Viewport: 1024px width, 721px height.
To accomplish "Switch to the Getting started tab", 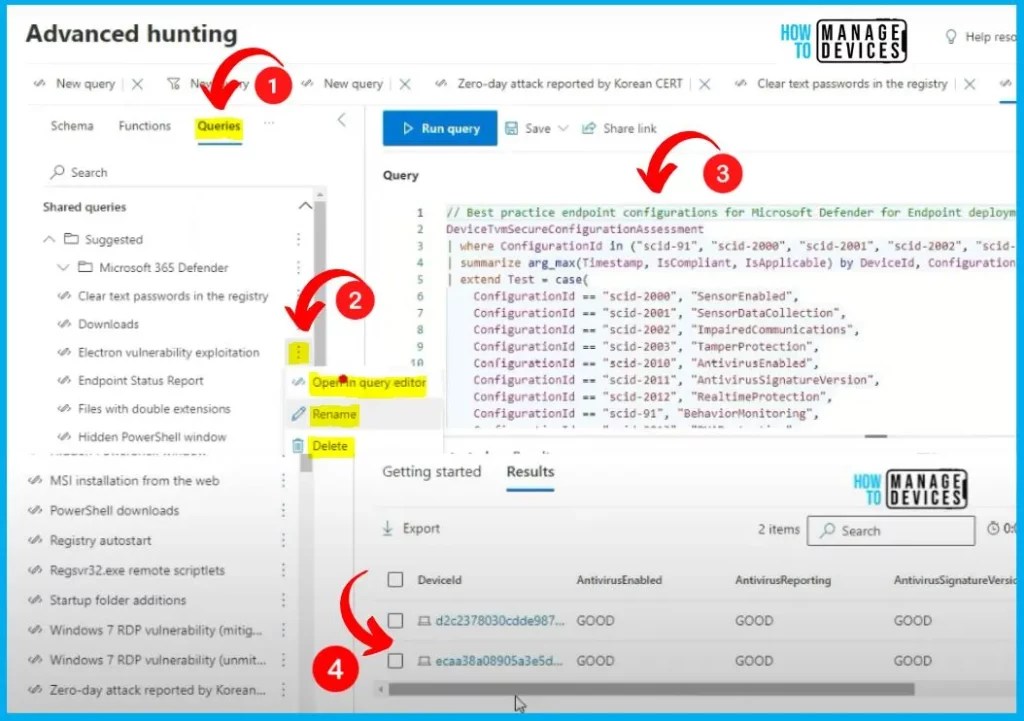I will click(x=432, y=472).
